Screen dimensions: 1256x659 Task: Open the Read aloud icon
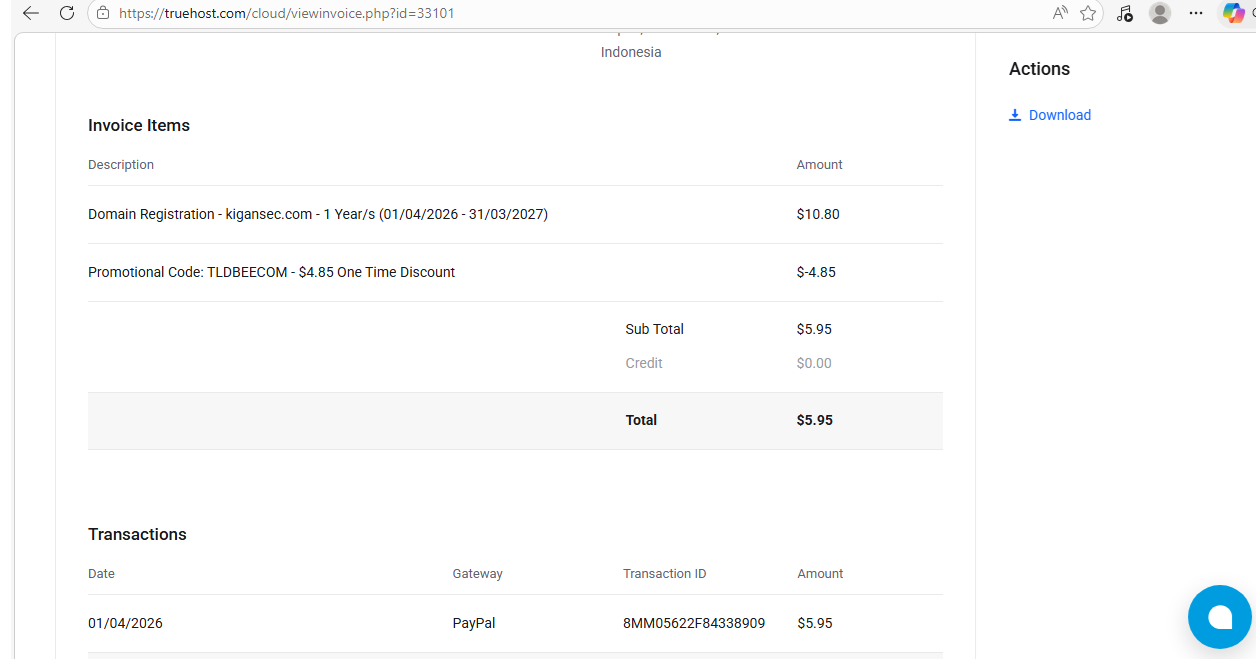[1060, 13]
